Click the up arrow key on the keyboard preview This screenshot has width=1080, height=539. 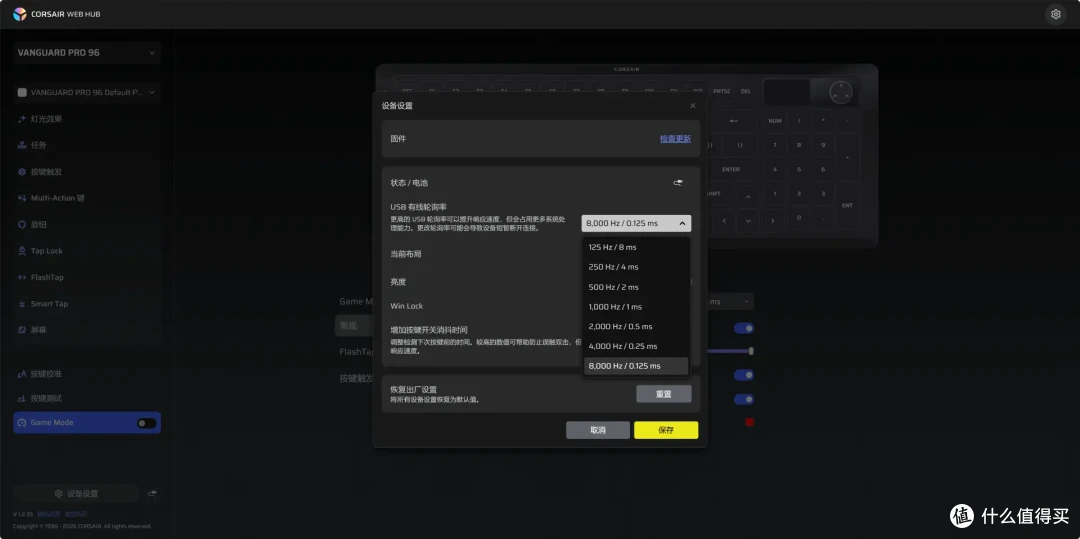pyautogui.click(x=748, y=196)
